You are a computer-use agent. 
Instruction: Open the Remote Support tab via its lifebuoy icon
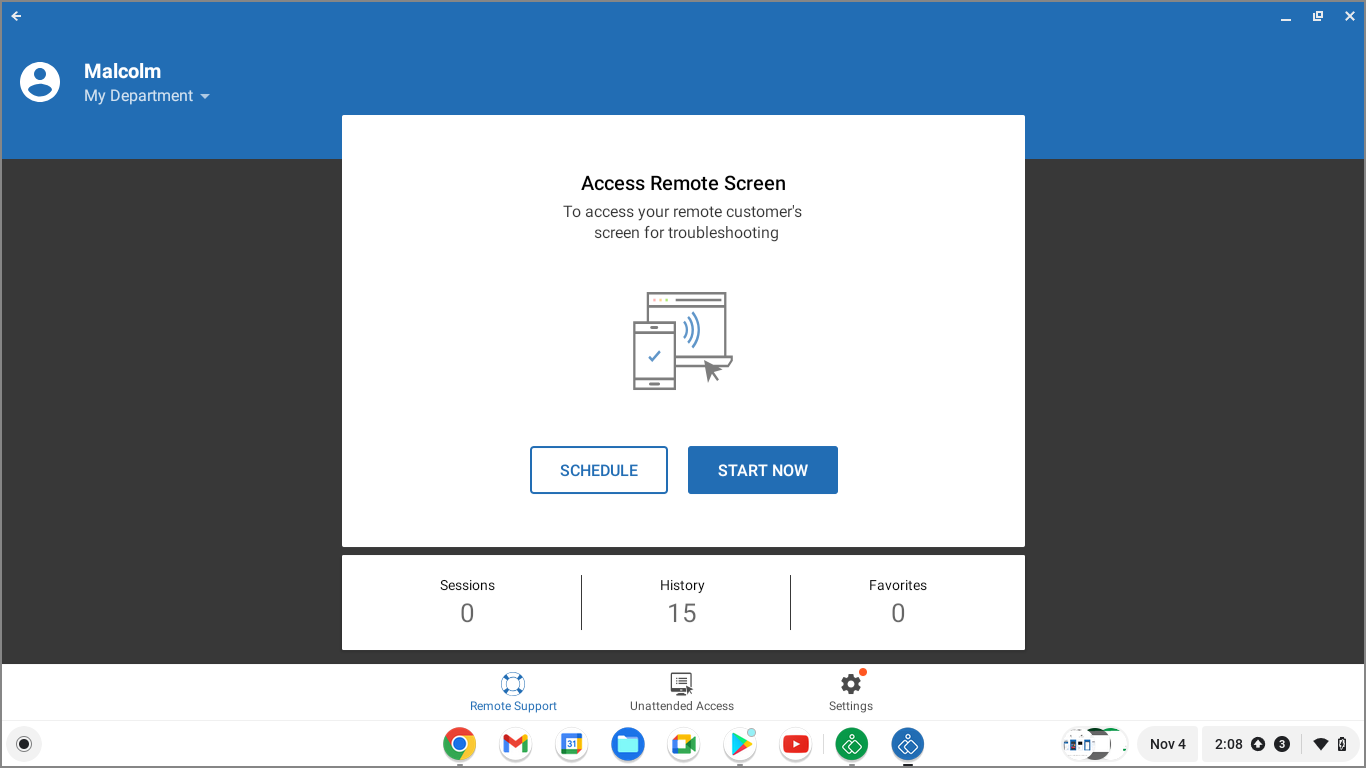(513, 683)
